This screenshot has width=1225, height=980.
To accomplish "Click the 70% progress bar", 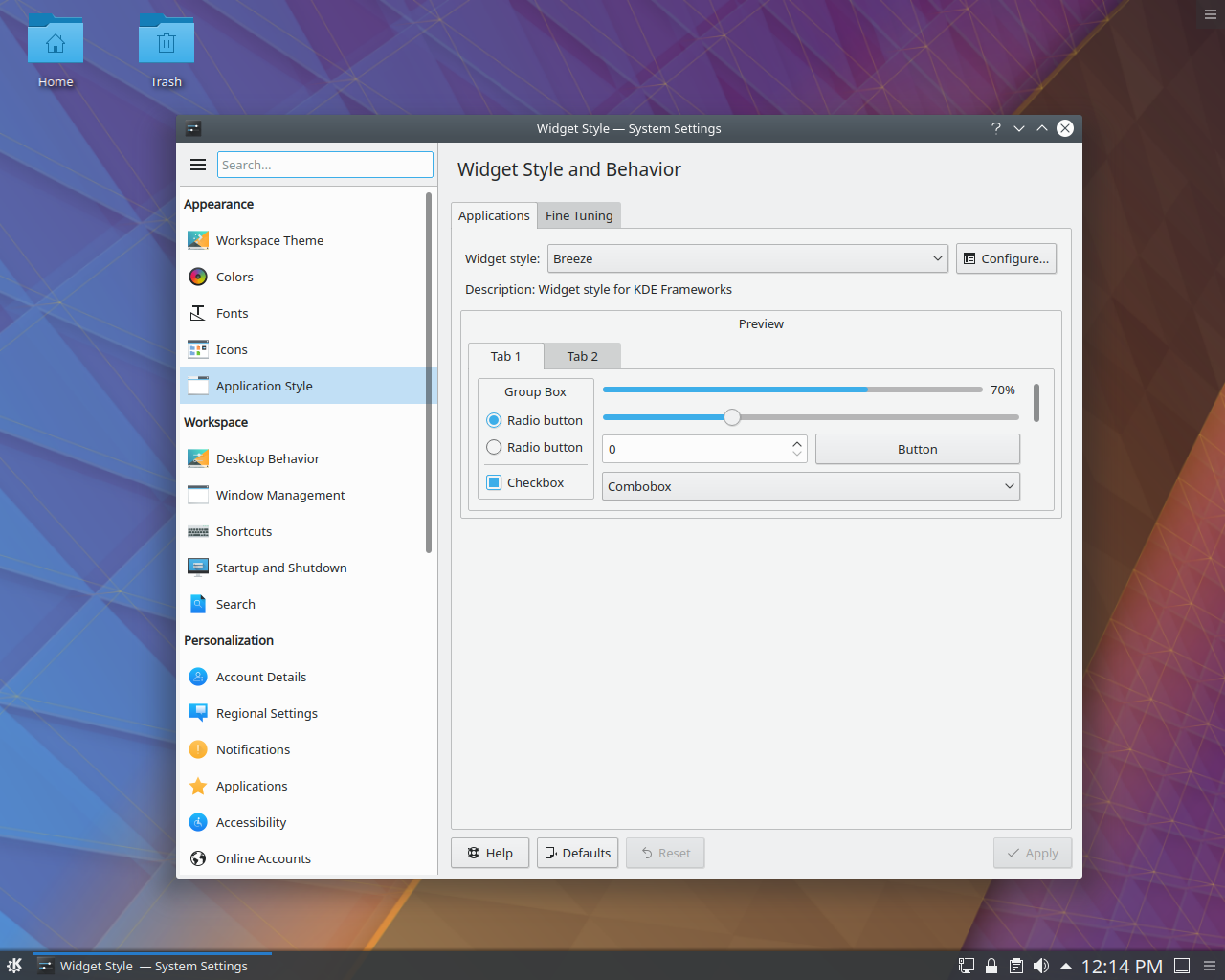I will pos(792,390).
